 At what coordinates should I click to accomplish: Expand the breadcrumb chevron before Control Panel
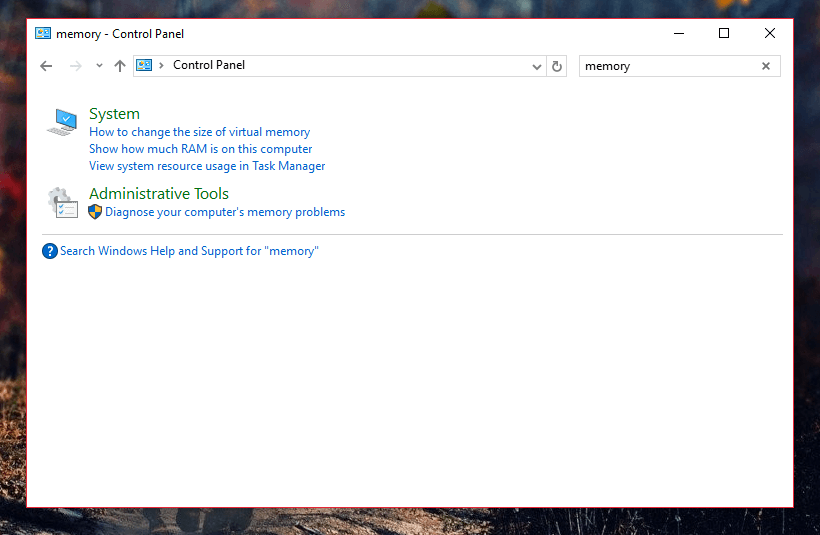coord(162,65)
